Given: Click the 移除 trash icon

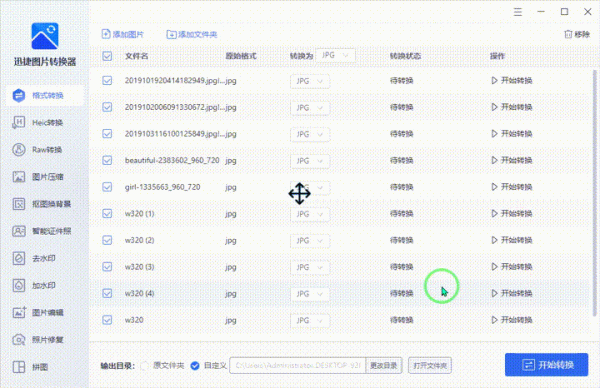Looking at the screenshot, I should coord(568,34).
